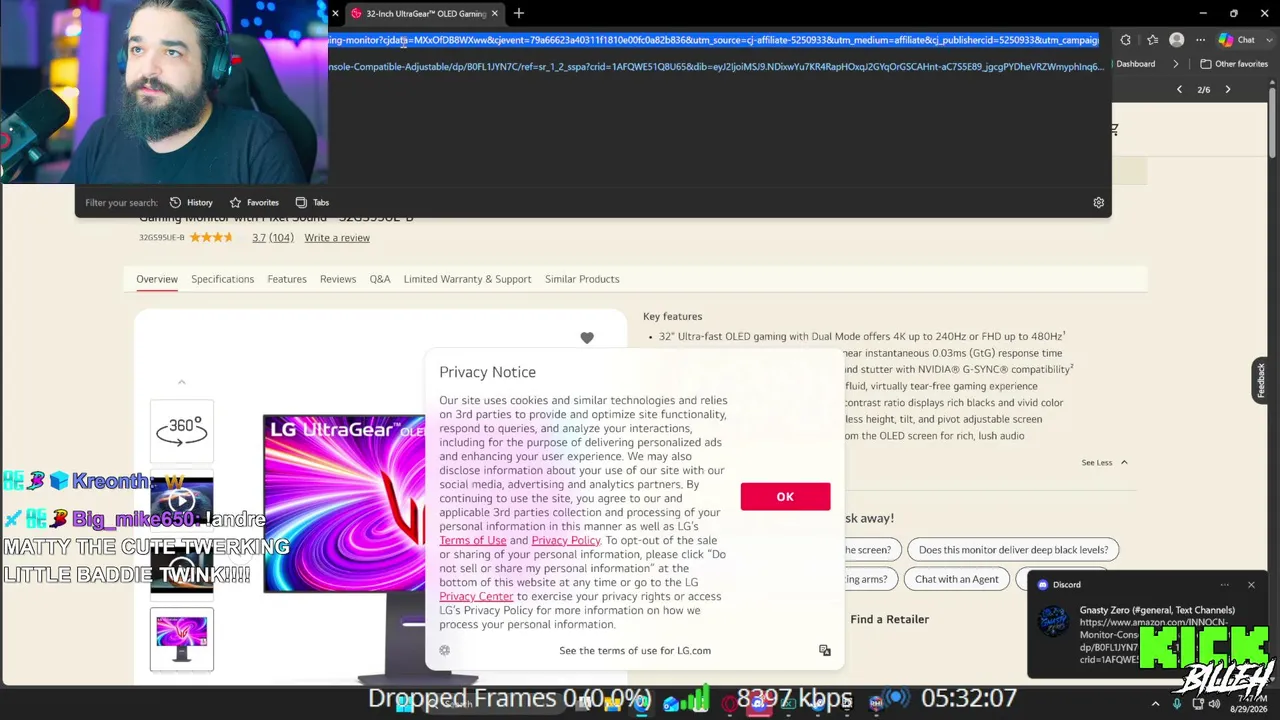
Task: Go to previous find result
Action: pos(1179,90)
